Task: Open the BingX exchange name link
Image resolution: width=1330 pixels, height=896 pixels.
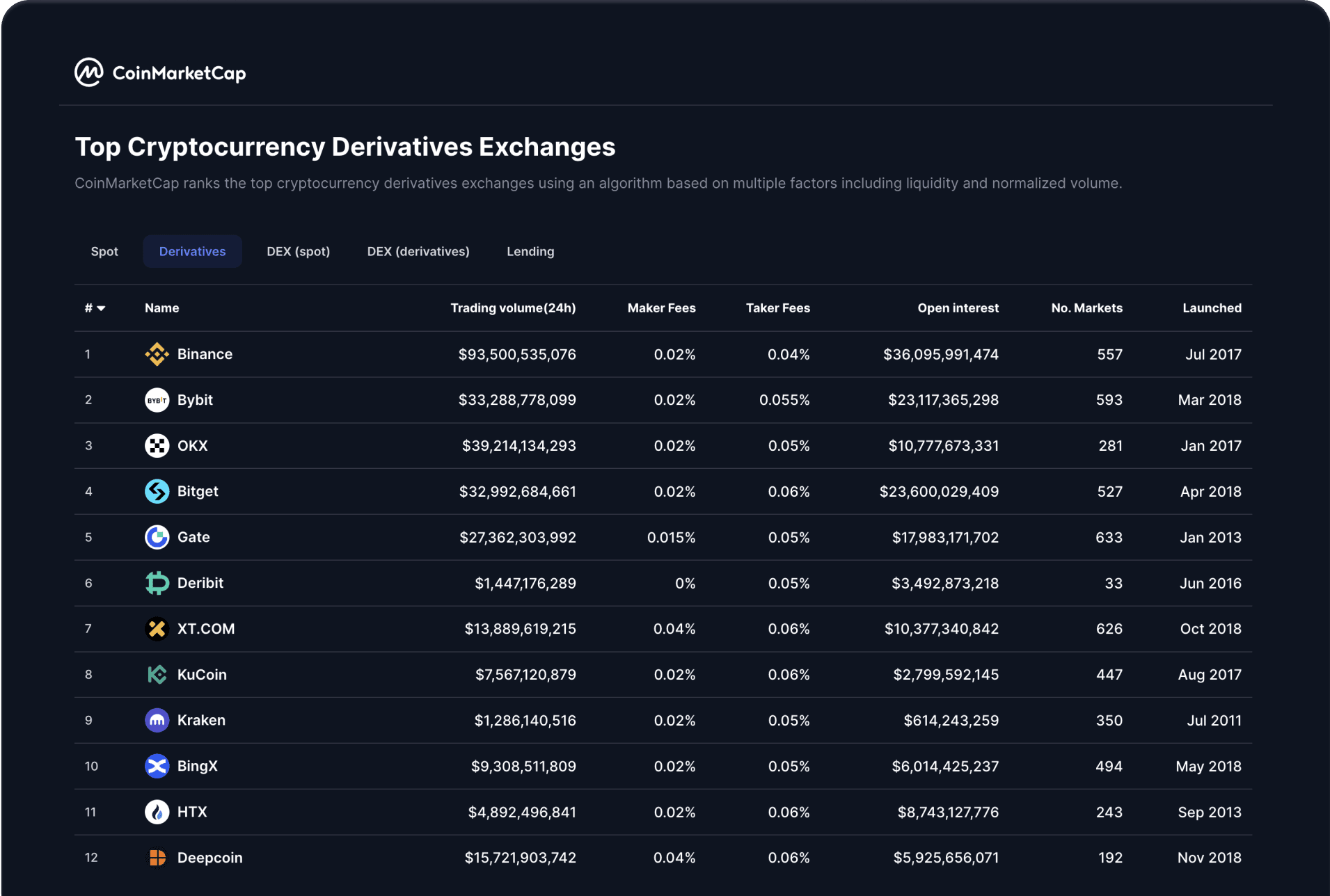Action: pyautogui.click(x=198, y=766)
